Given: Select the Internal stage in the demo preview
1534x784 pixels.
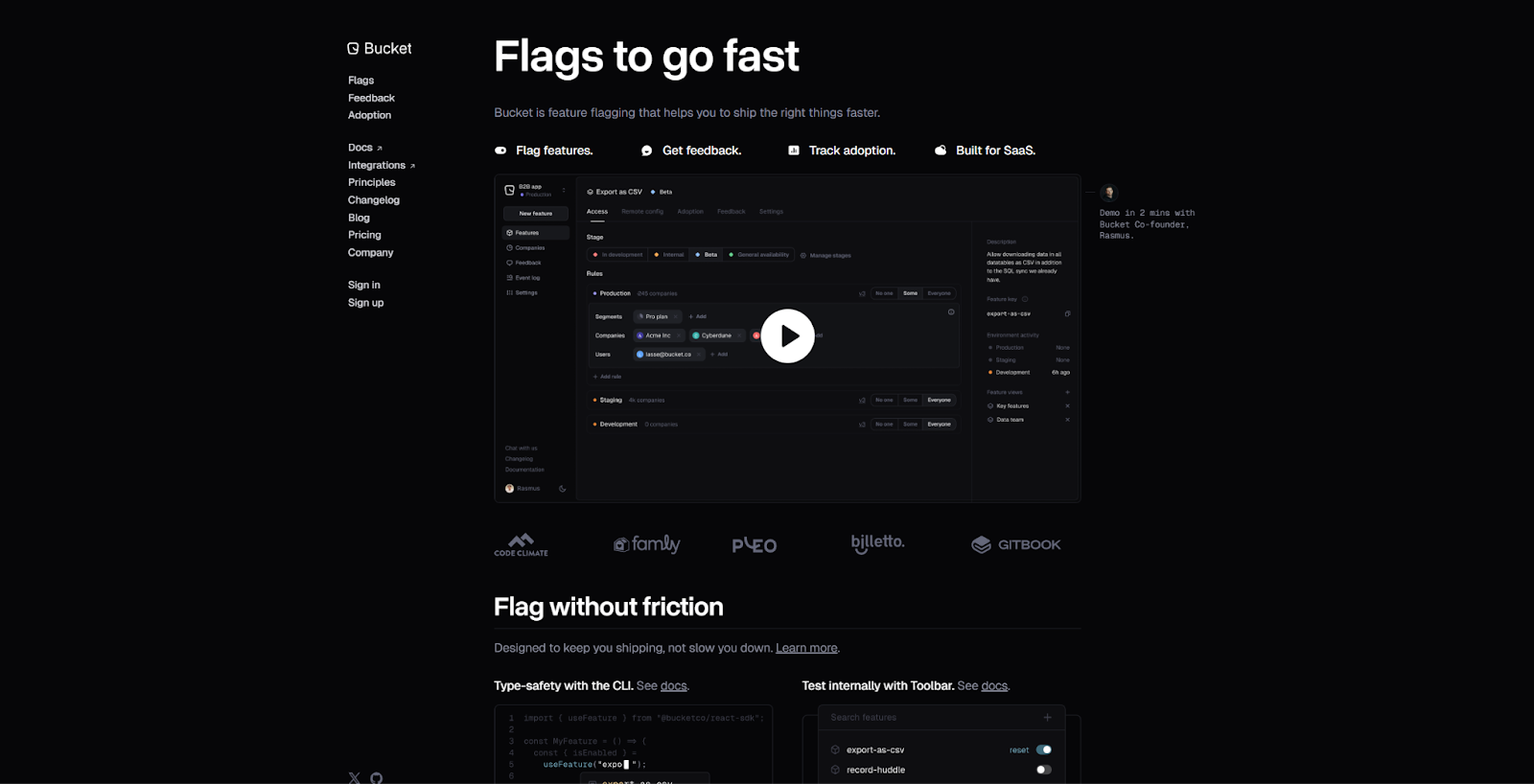Looking at the screenshot, I should 669,255.
